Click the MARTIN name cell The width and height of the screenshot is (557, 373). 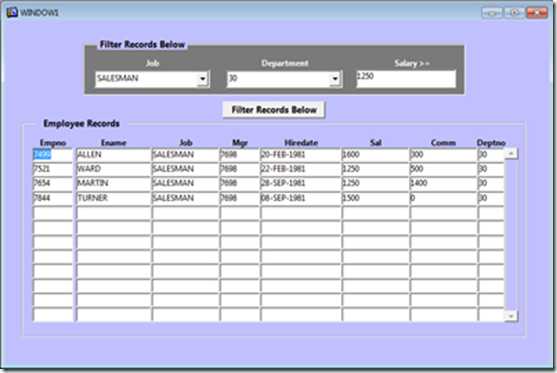114,184
